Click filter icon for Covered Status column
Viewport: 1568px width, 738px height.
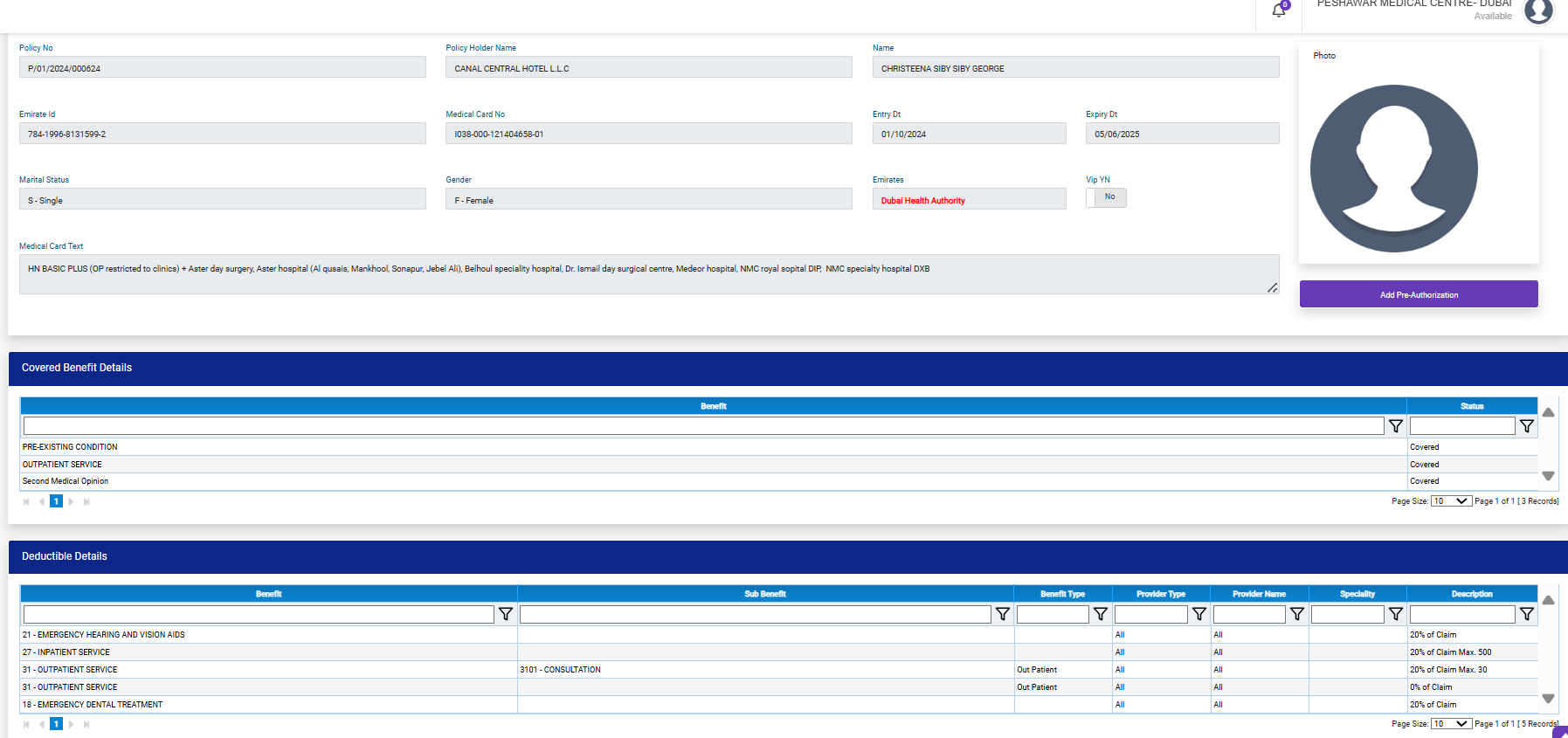coord(1526,426)
